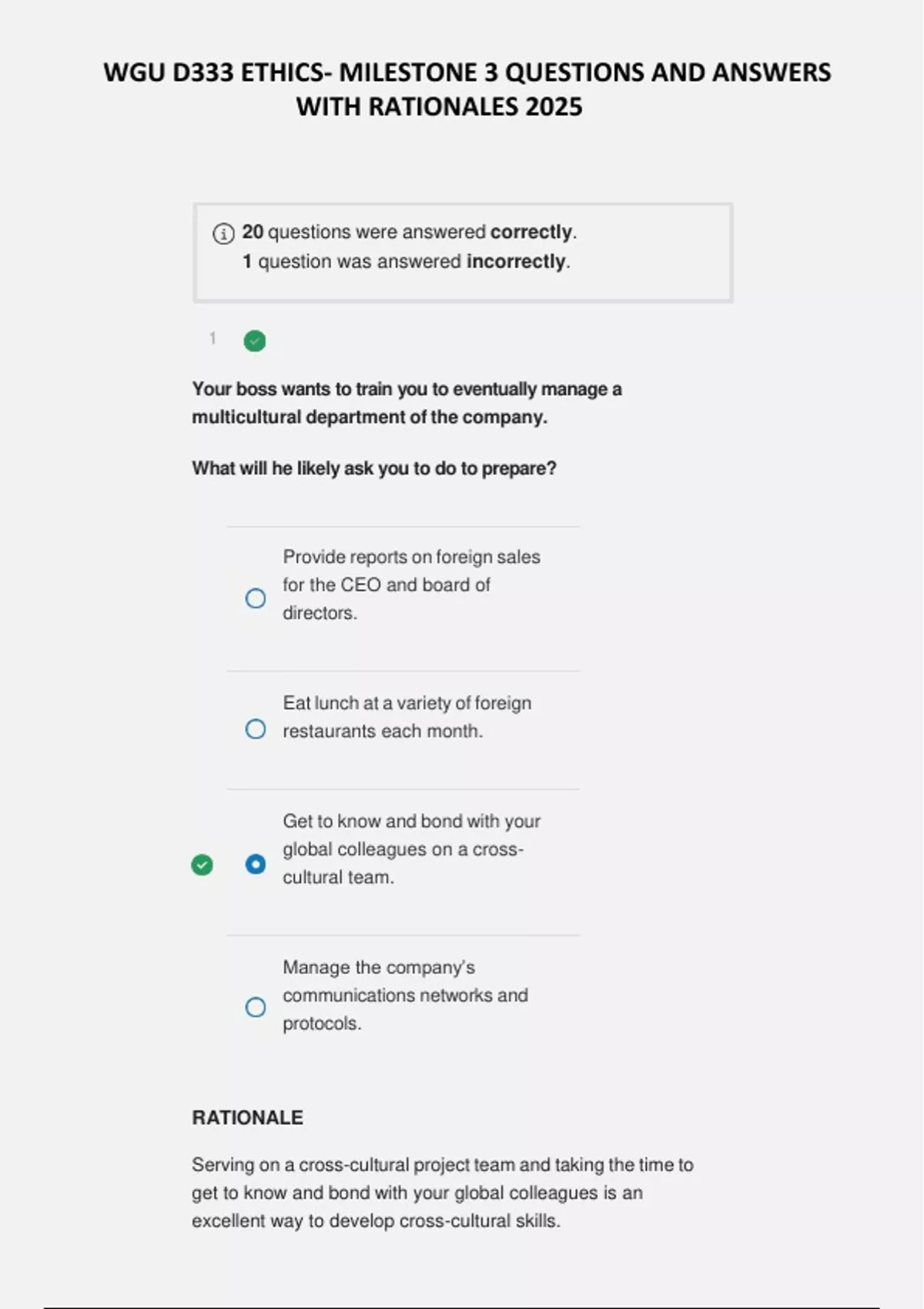
Task: Click the green checkmark beside question number 1
Action: (255, 340)
